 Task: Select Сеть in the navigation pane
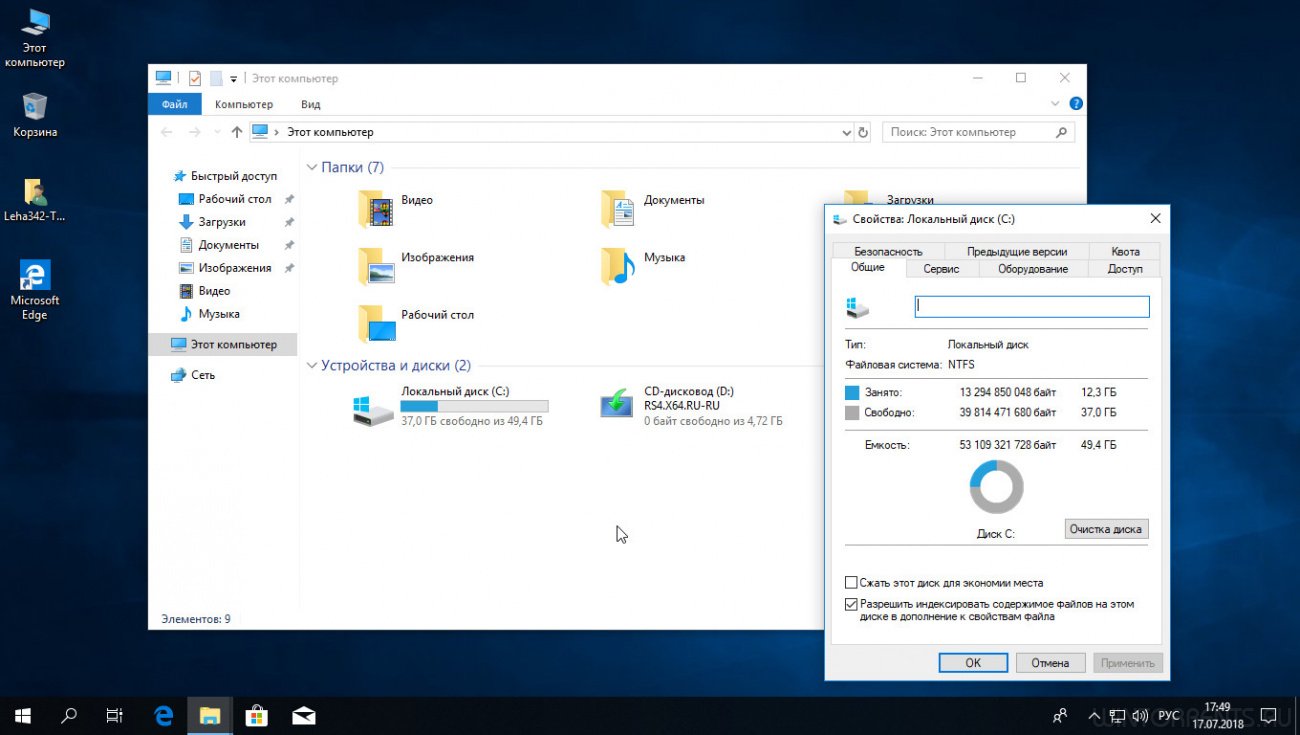(x=192, y=375)
